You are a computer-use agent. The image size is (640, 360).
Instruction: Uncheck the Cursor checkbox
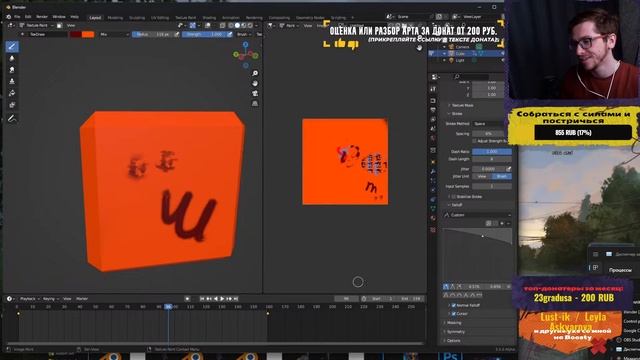(453, 313)
